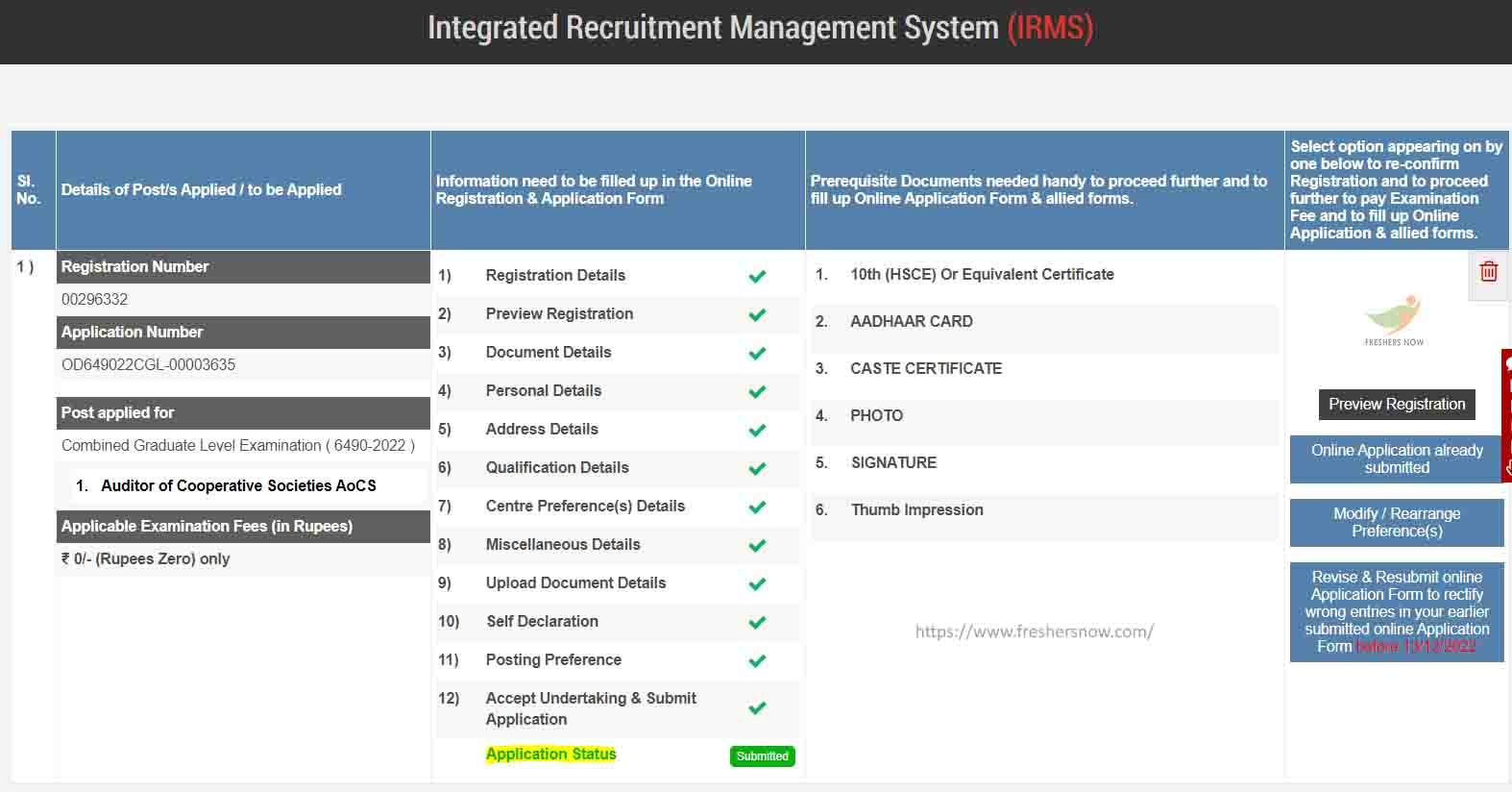Click the checkmark beside Posting Preference
Viewport: 1512px width, 792px height.
point(757,660)
